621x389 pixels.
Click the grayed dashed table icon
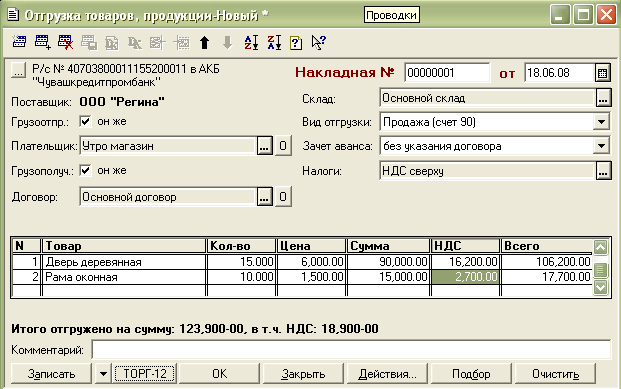click(x=181, y=42)
